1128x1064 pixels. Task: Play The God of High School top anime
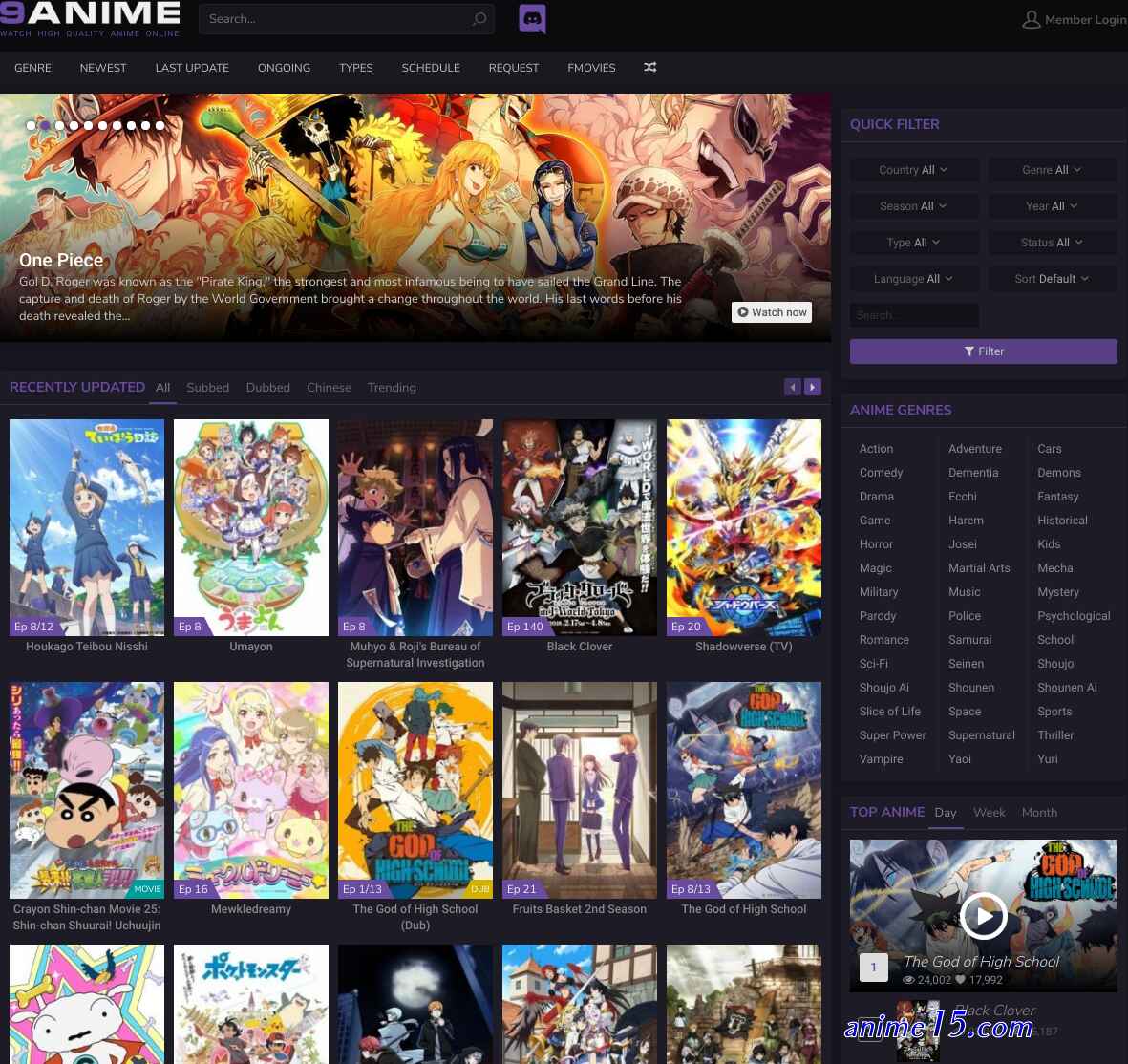pyautogui.click(x=983, y=916)
